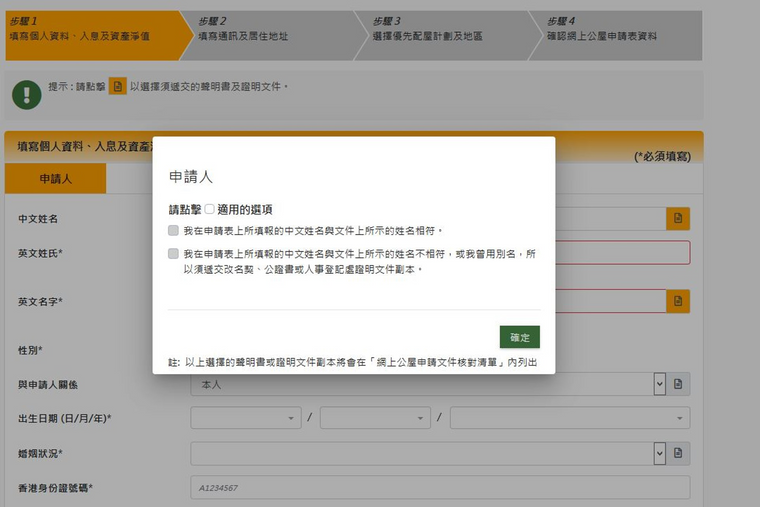Click the green 確定 confirm button
Image resolution: width=760 pixels, height=507 pixels.
[520, 337]
